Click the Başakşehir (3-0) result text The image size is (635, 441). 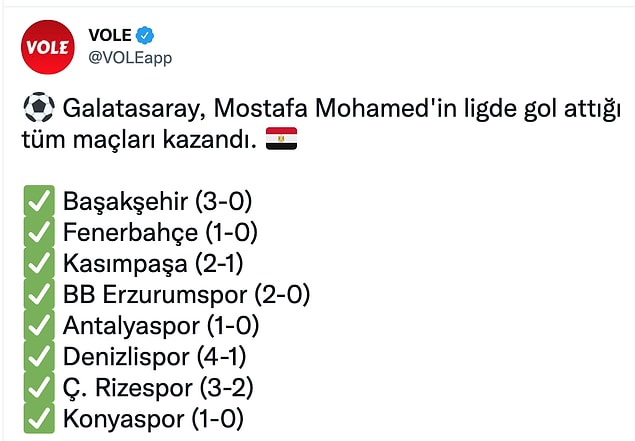tap(158, 201)
